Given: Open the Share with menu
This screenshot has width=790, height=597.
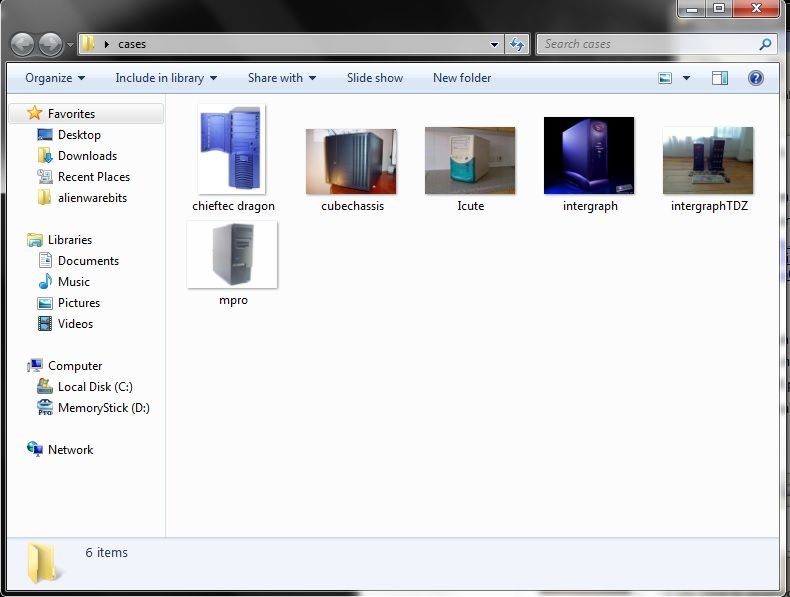Looking at the screenshot, I should pyautogui.click(x=282, y=78).
